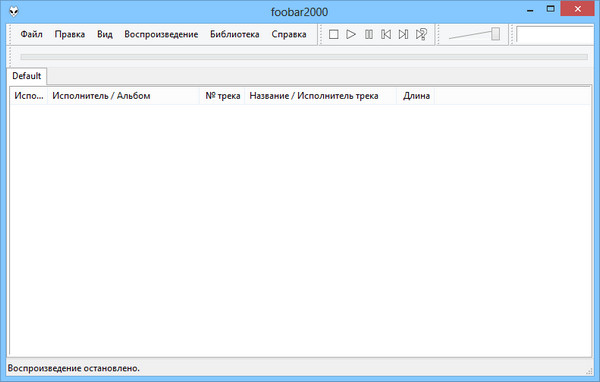Click the window resize grip in the status bar
The height and width of the screenshot is (382, 600).
point(589,371)
